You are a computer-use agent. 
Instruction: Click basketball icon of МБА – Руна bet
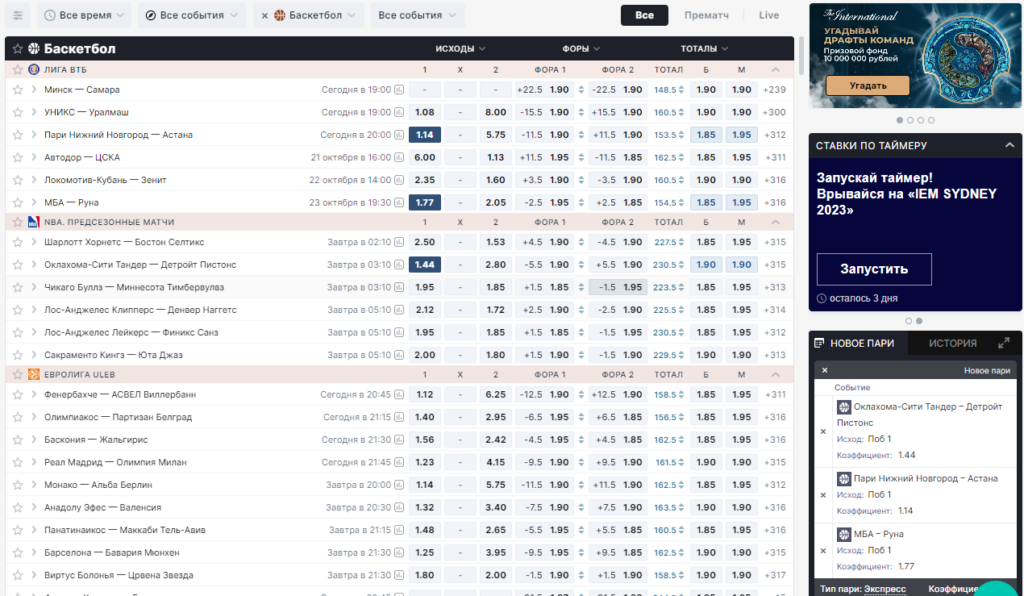coord(844,535)
